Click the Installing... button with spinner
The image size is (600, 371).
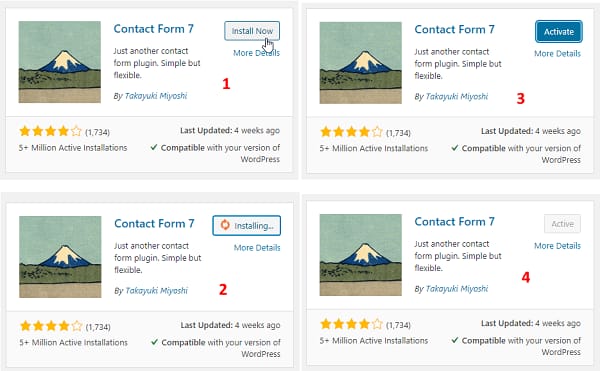[x=246, y=226]
